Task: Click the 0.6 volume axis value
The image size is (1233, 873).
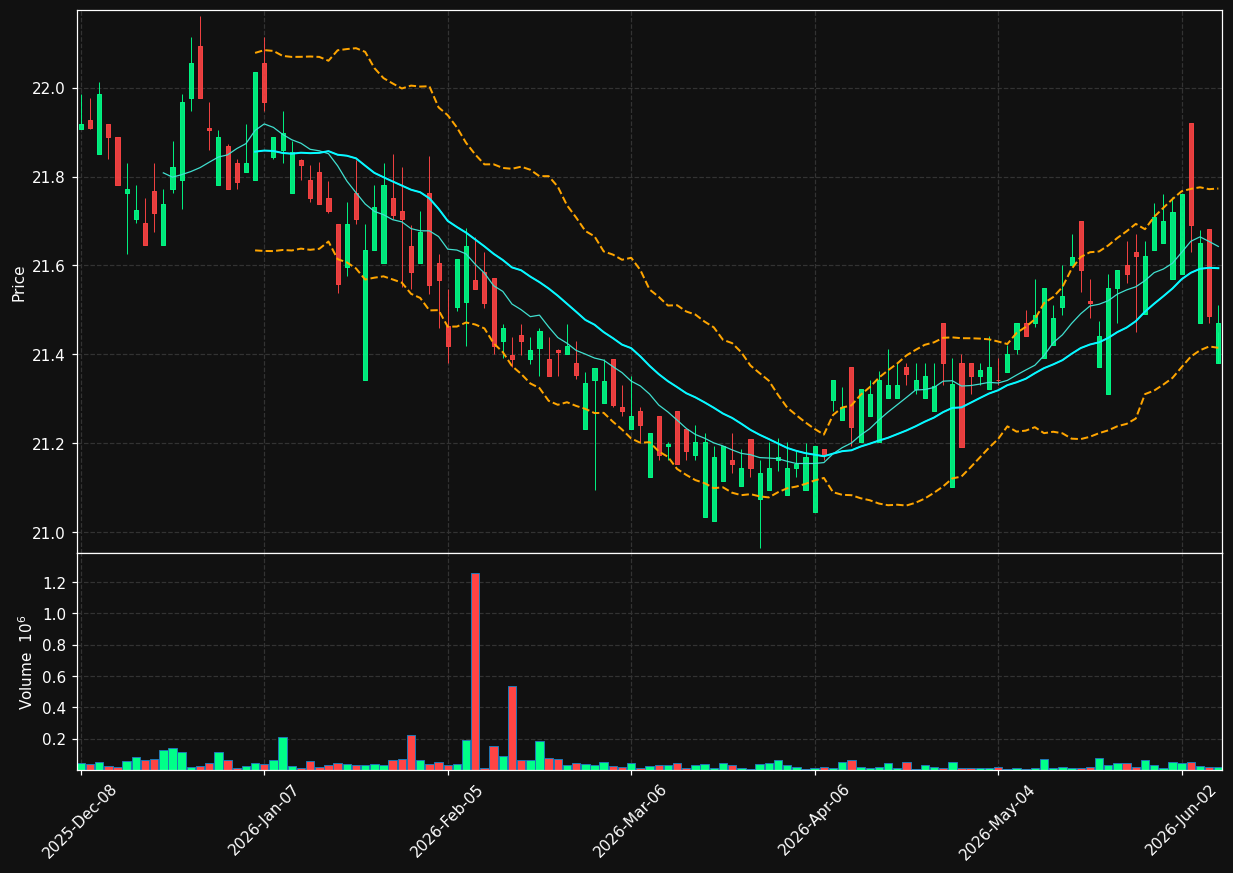Action: [54, 677]
